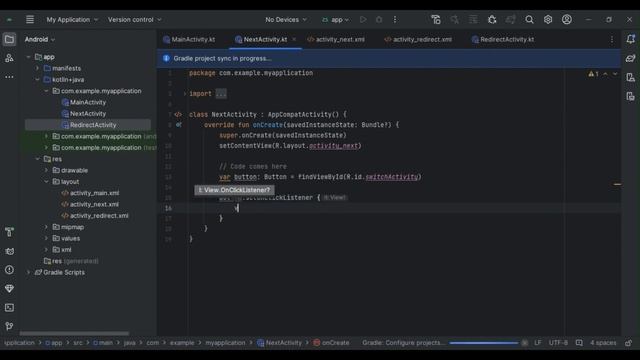This screenshot has height=360, width=640.
Task: Click the Gradle sync progress bar
Action: pyautogui.click(x=484, y=343)
